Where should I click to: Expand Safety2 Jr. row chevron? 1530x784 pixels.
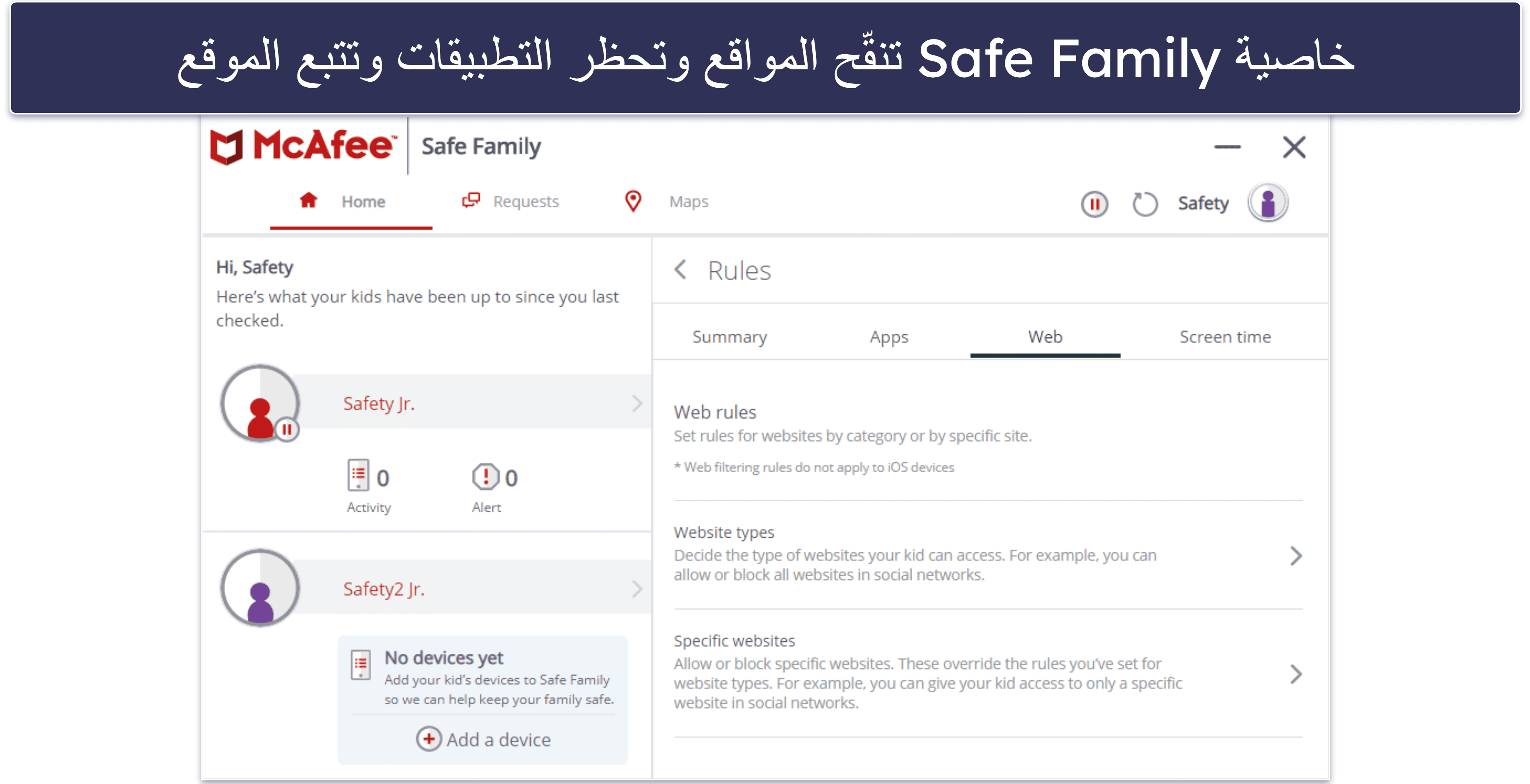click(x=637, y=589)
